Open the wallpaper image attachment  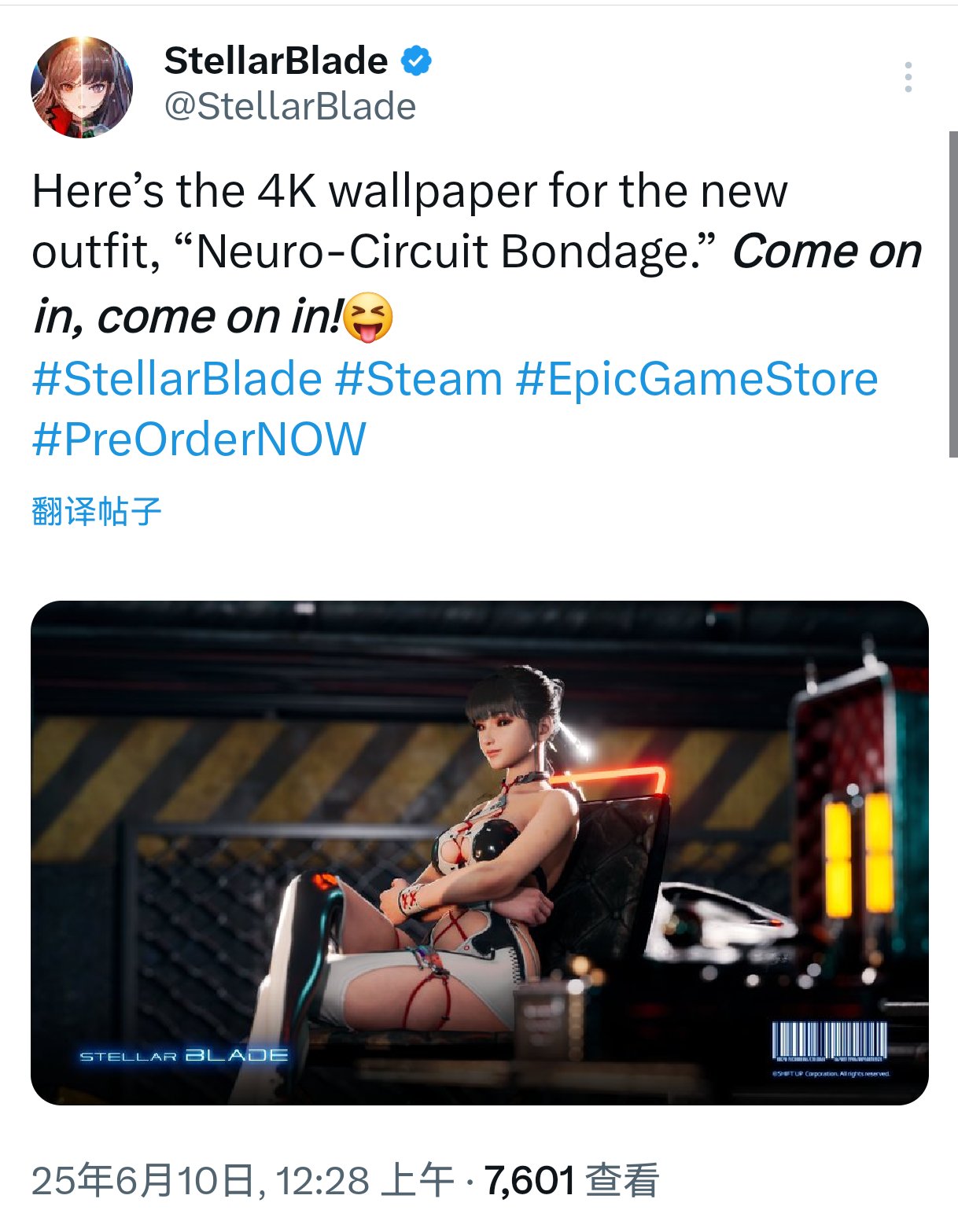click(480, 853)
